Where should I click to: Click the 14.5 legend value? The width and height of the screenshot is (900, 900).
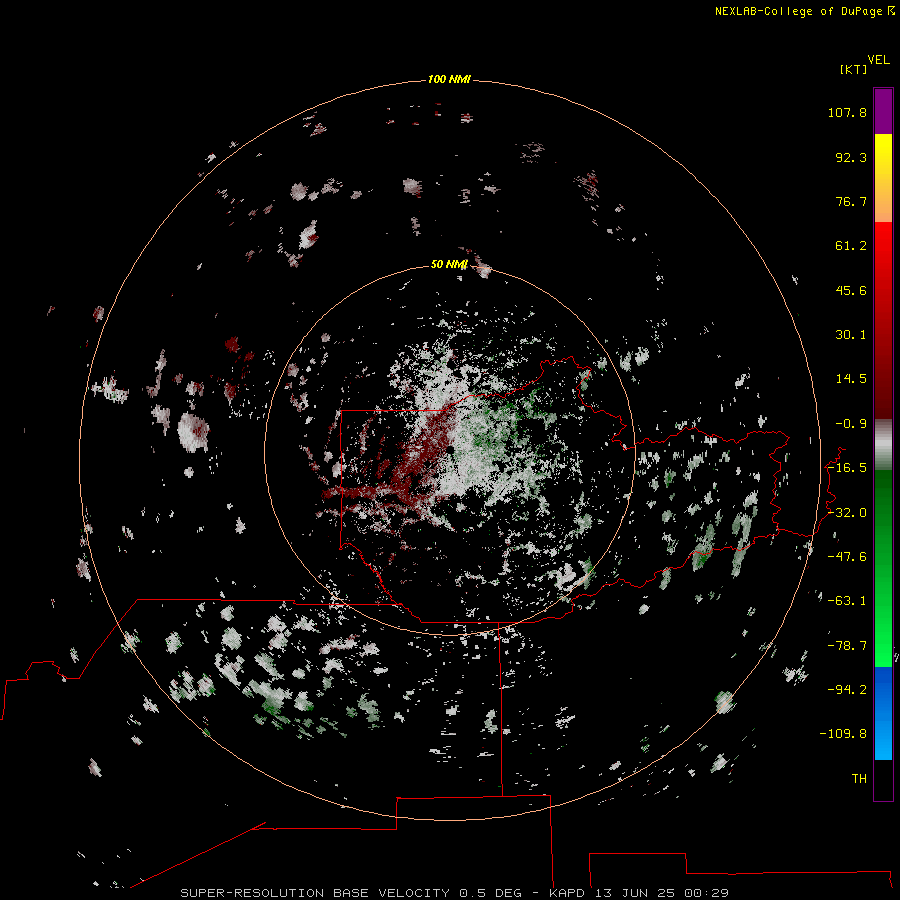(851, 379)
